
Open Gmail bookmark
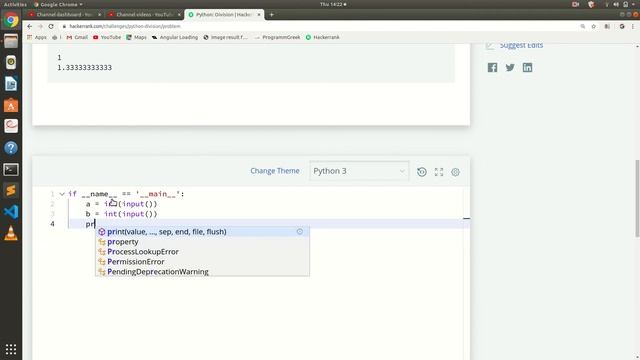[77, 37]
